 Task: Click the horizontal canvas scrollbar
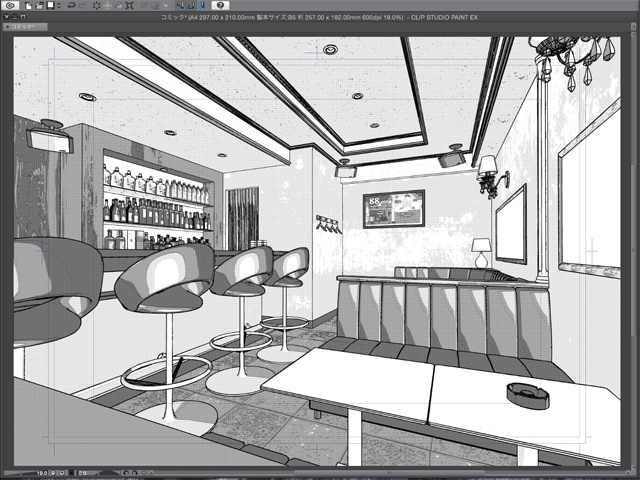click(388, 473)
